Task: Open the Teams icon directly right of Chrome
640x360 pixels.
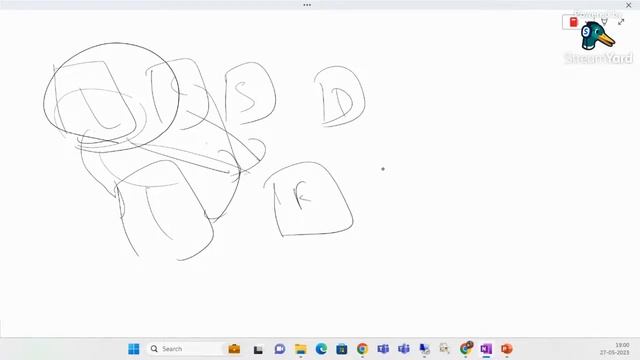Action: pos(383,349)
